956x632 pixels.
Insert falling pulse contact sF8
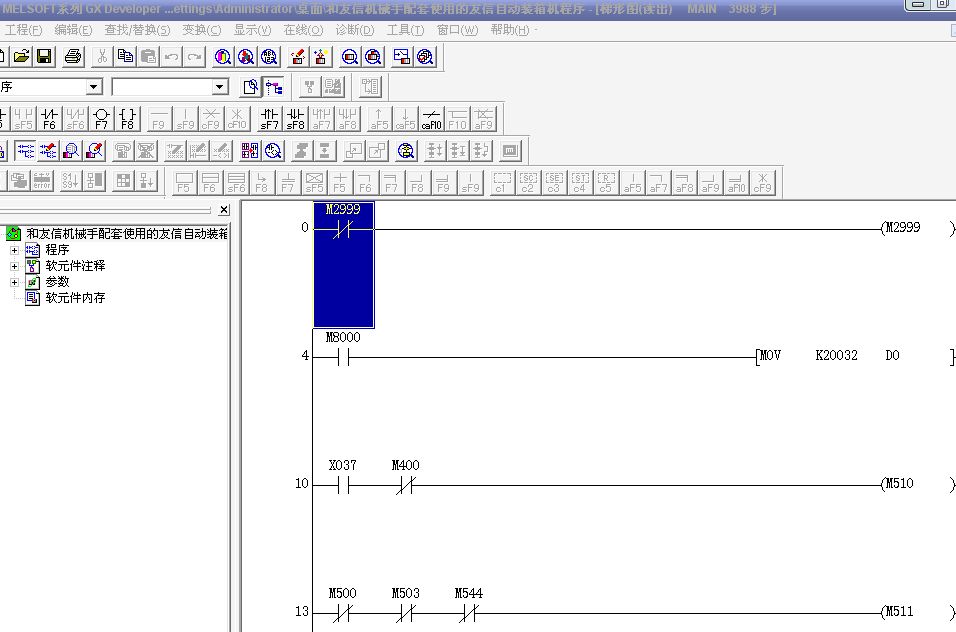[295, 120]
